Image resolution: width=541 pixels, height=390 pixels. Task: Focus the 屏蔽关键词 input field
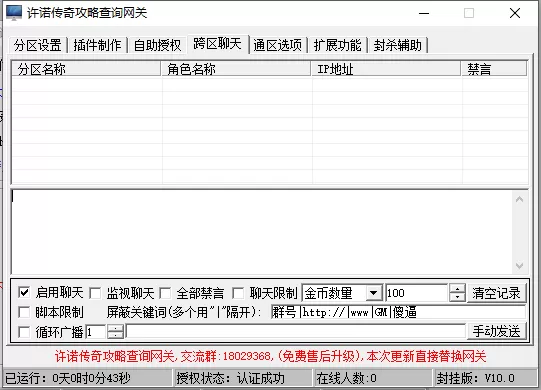pyautogui.click(x=398, y=312)
